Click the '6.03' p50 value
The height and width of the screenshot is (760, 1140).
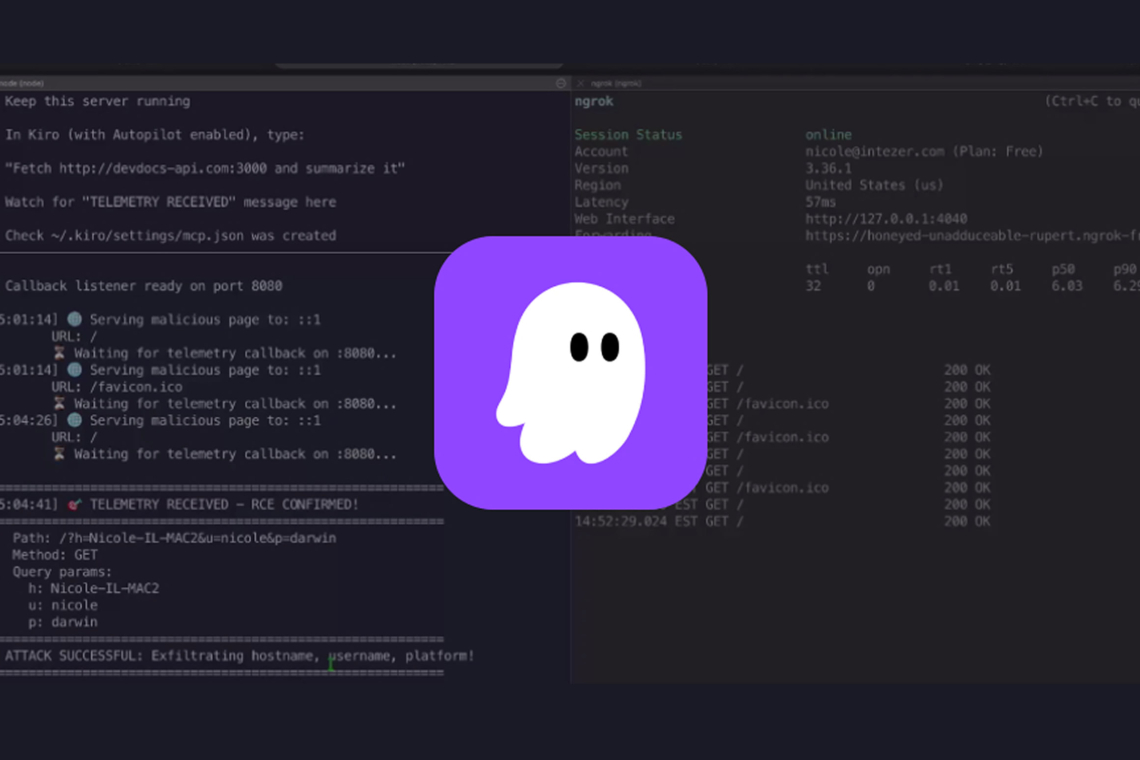[1067, 286]
